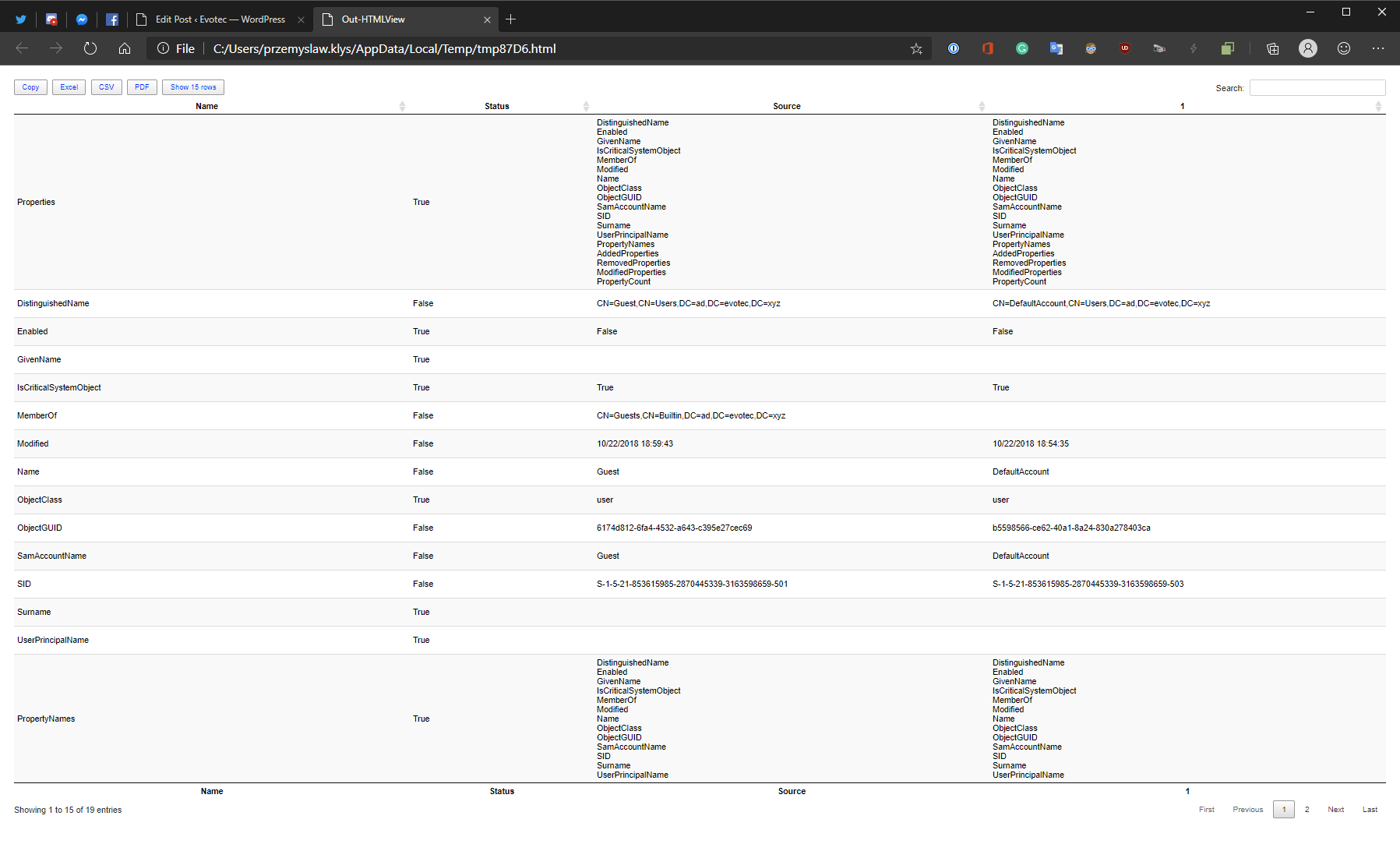Export the table to Excel
1400x844 pixels.
click(69, 87)
